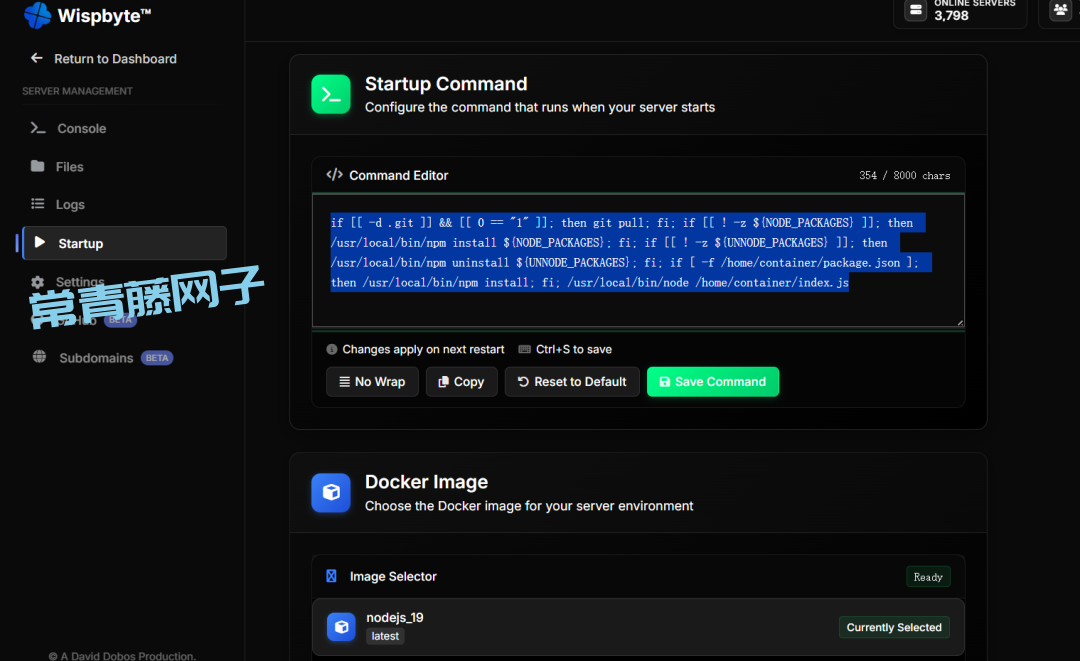
Task: Go to the Logs page
Action: click(x=70, y=204)
